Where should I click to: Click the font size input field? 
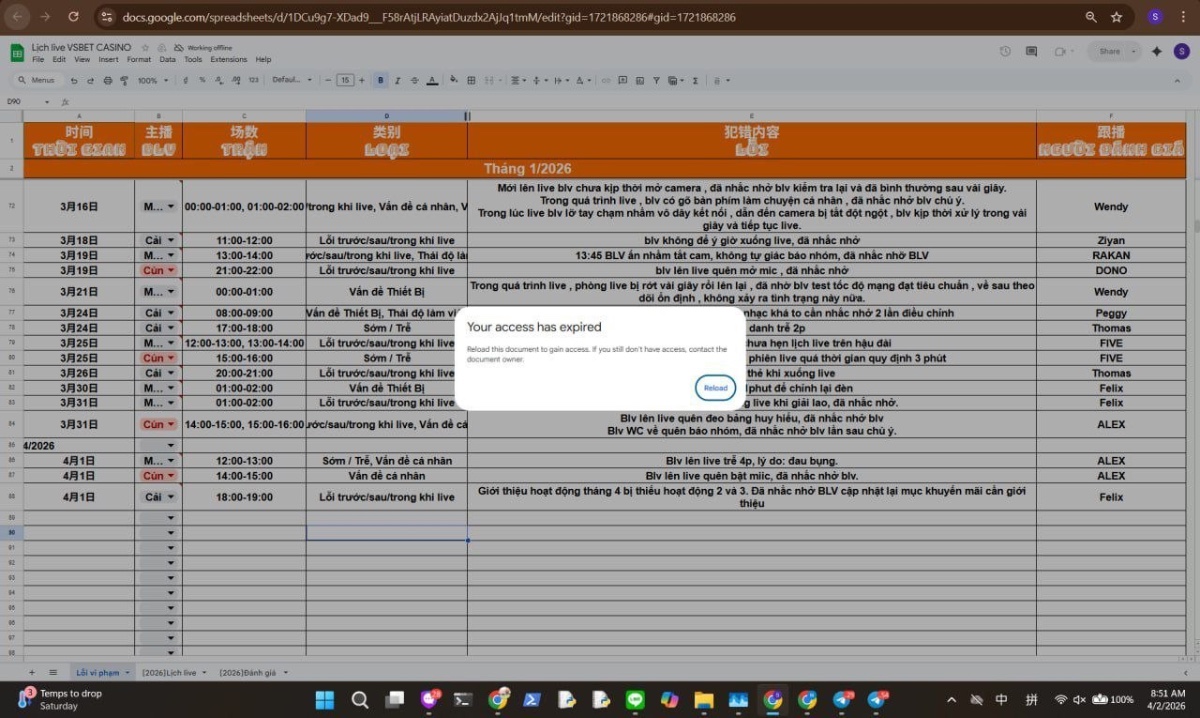point(346,80)
